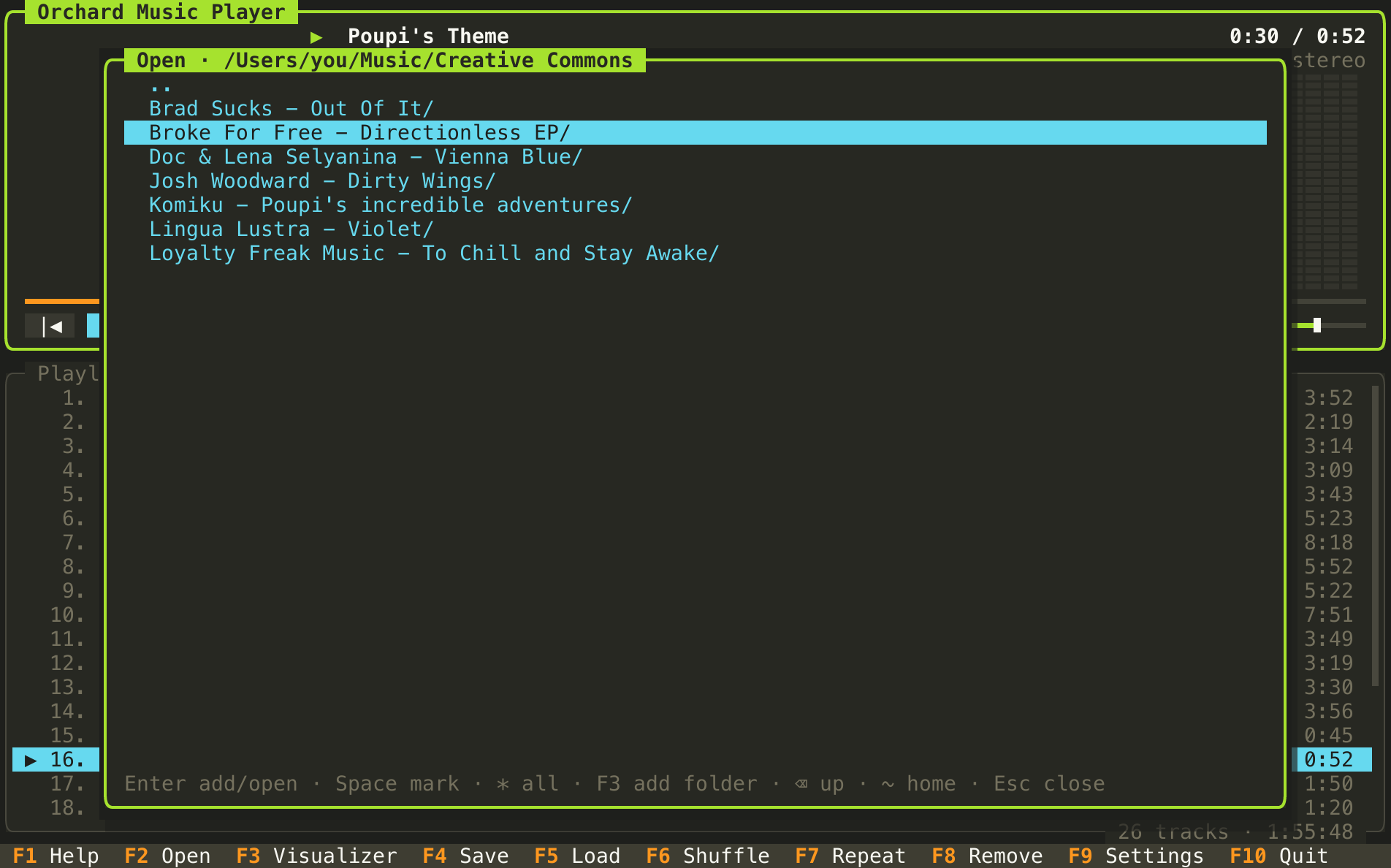The height and width of the screenshot is (868, 1391).
Task: Click F8 Remove in function bar
Action: tap(987, 856)
